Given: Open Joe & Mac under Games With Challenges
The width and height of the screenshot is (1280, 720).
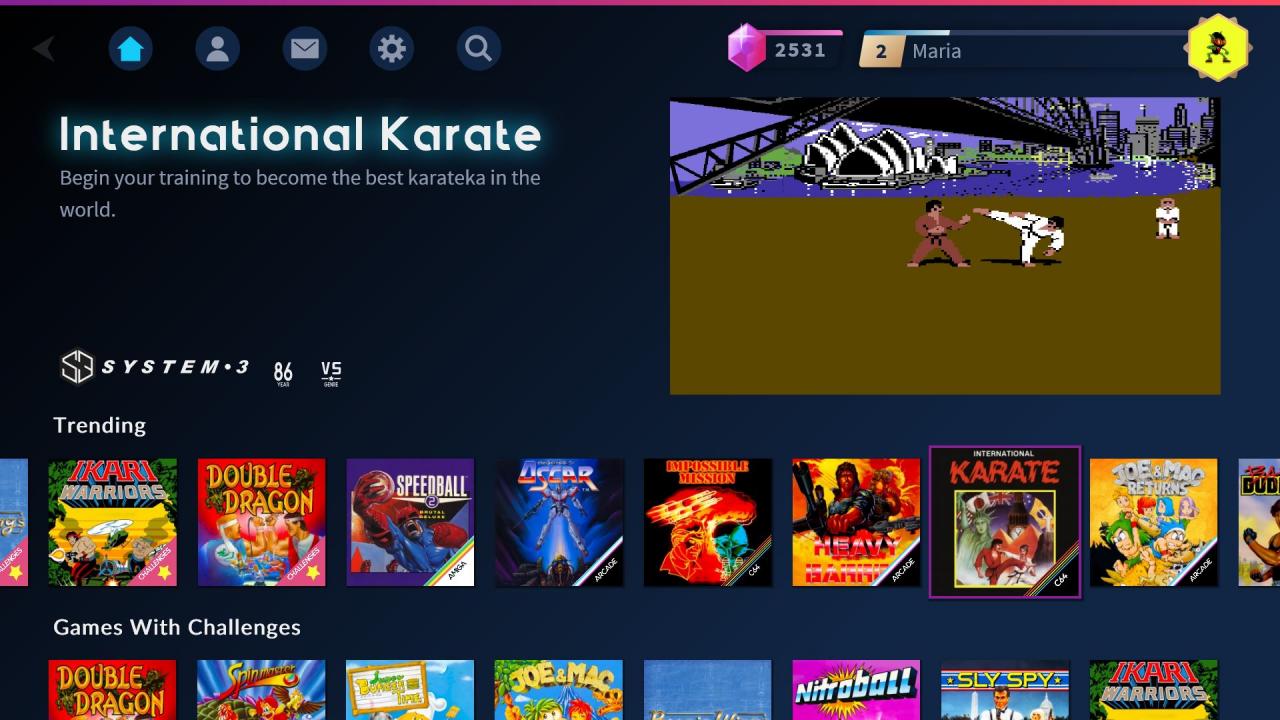Looking at the screenshot, I should [559, 690].
